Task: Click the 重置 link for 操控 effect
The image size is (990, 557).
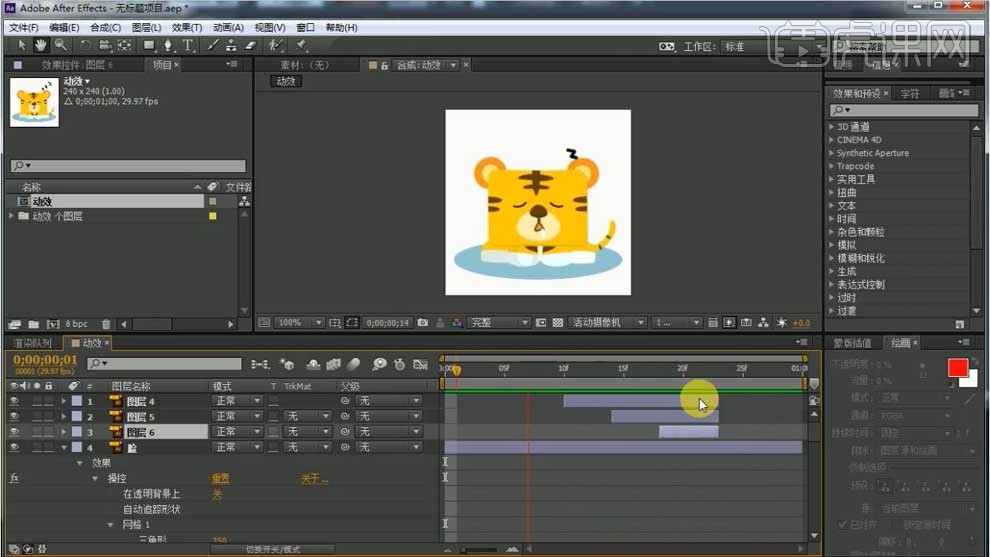Action: 220,478
